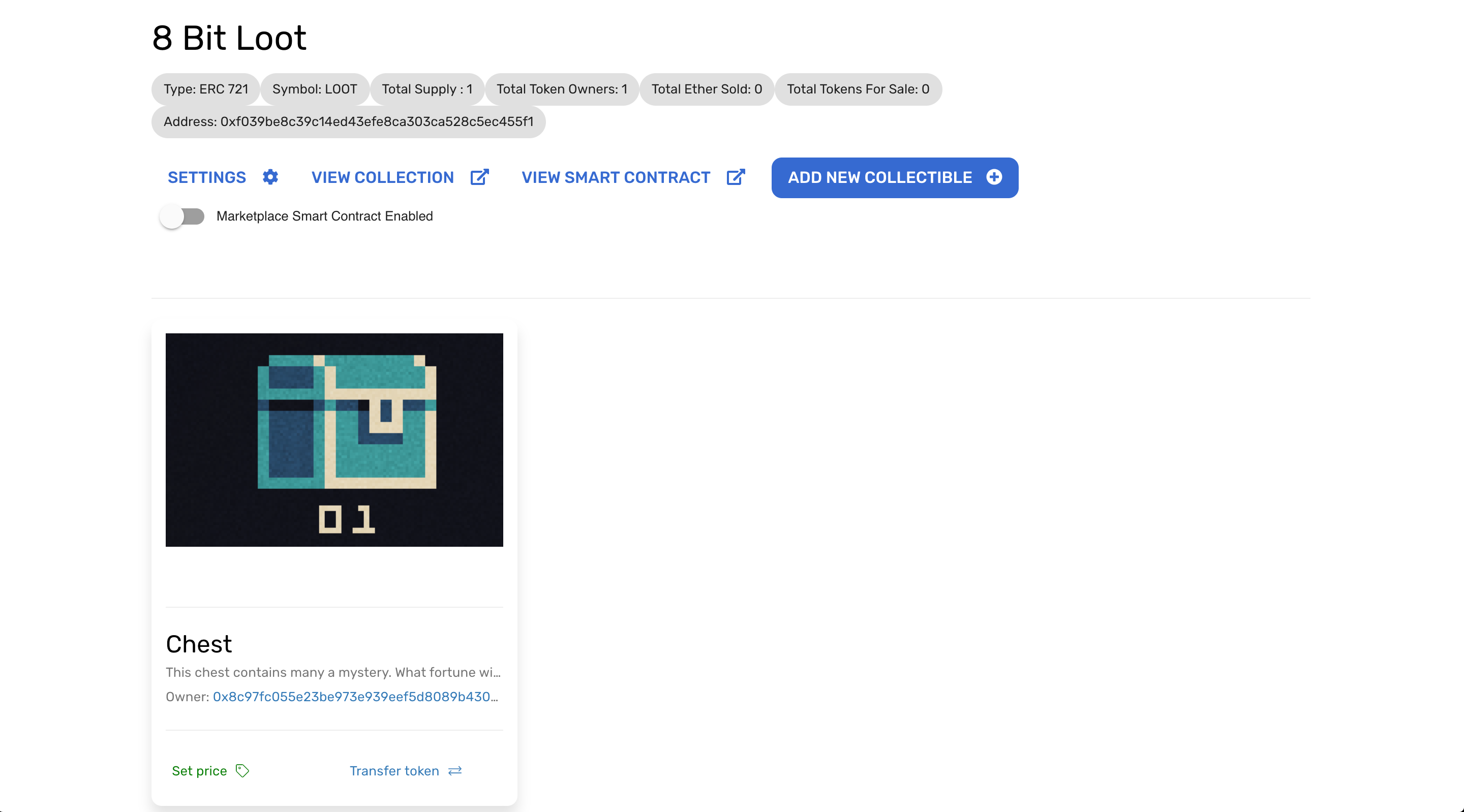
Task: Click the LOOT symbol badge icon
Action: pos(315,89)
